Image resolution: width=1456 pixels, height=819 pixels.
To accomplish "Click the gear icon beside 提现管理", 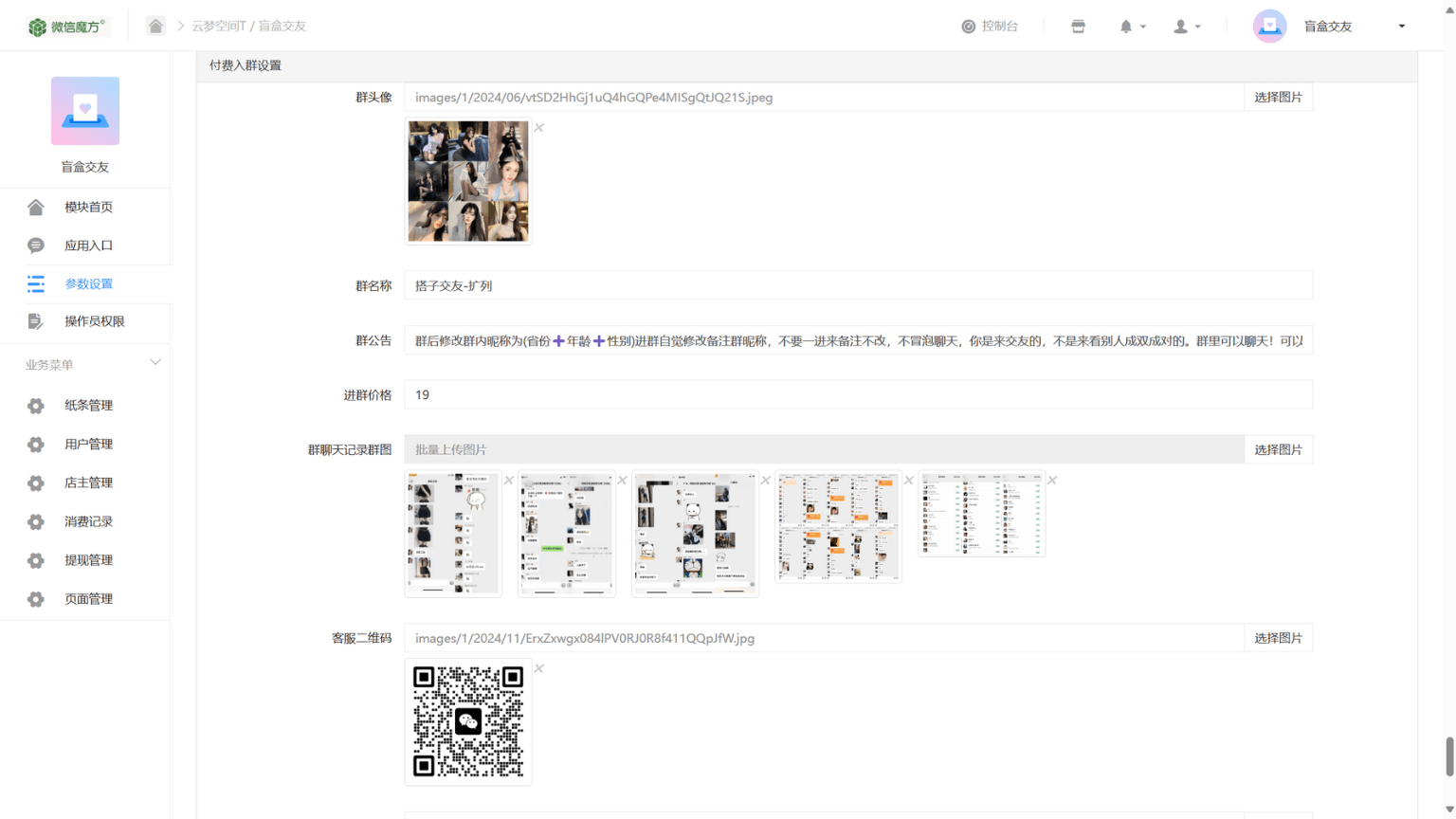I will [36, 560].
